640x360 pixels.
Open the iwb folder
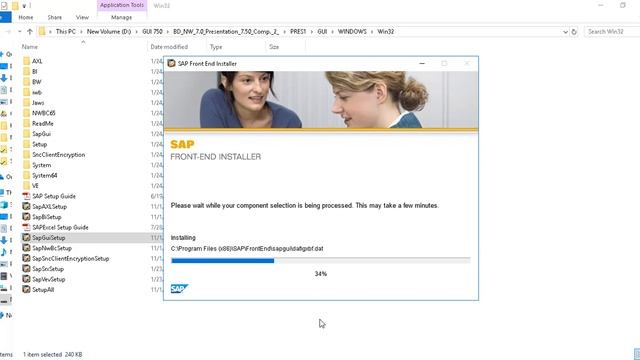coord(36,92)
